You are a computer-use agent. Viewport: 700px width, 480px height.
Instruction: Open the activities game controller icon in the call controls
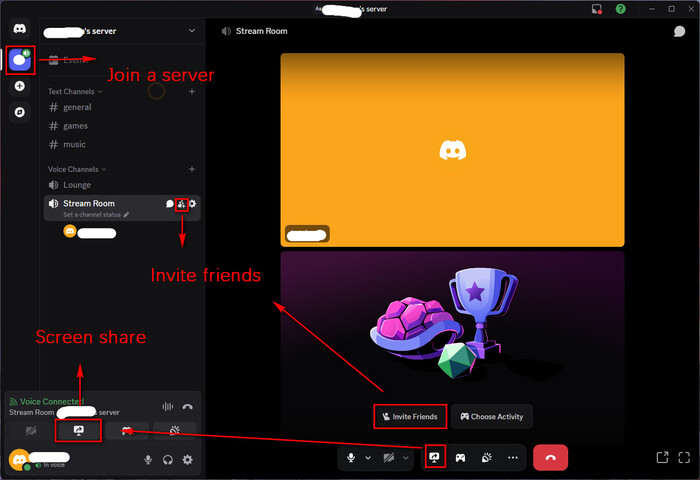[x=460, y=458]
